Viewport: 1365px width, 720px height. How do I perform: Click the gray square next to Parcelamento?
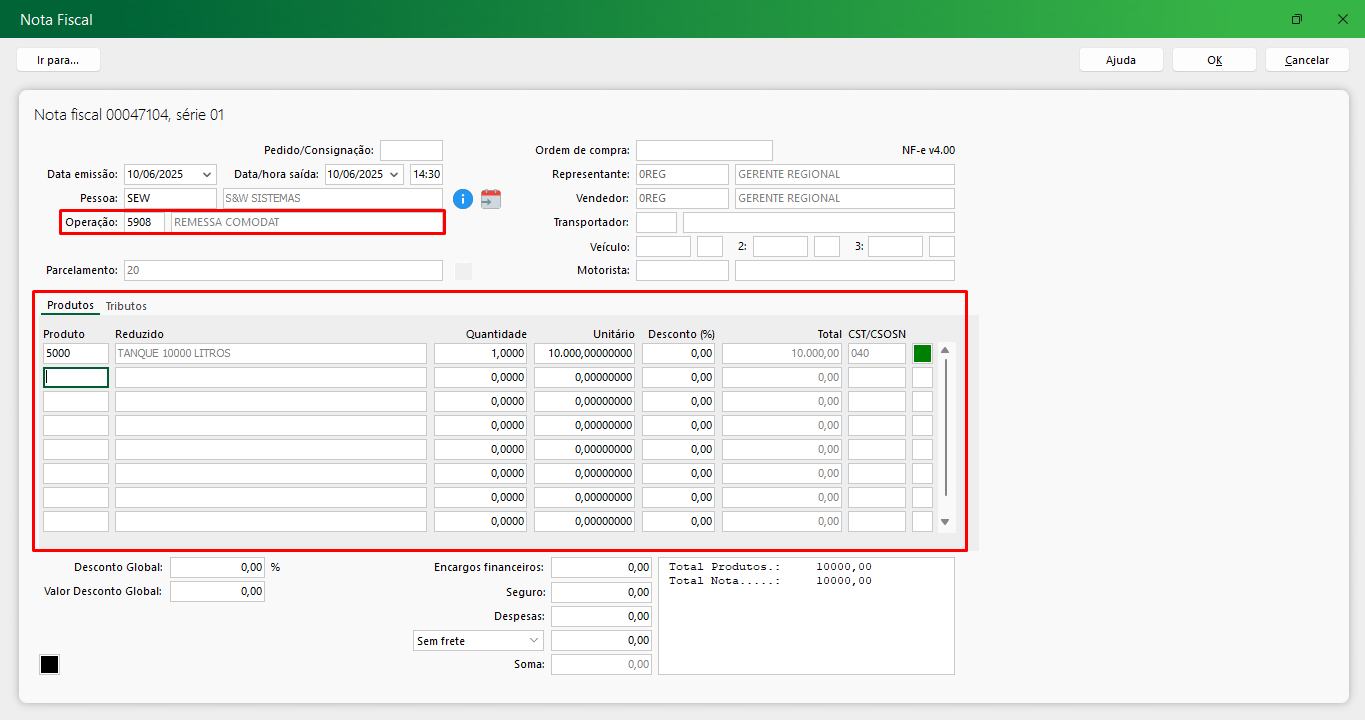point(463,271)
